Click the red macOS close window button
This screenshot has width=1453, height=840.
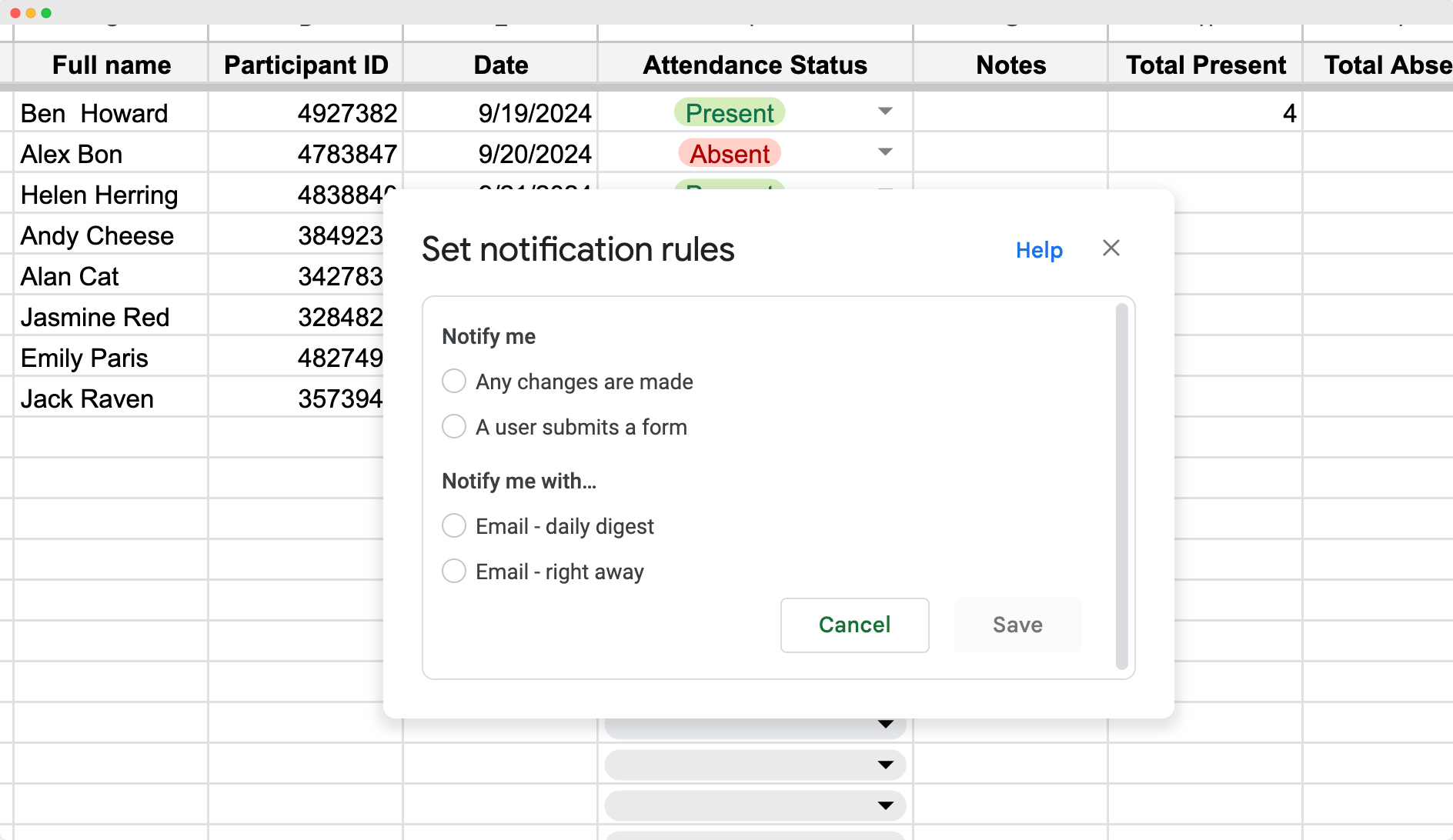point(15,13)
